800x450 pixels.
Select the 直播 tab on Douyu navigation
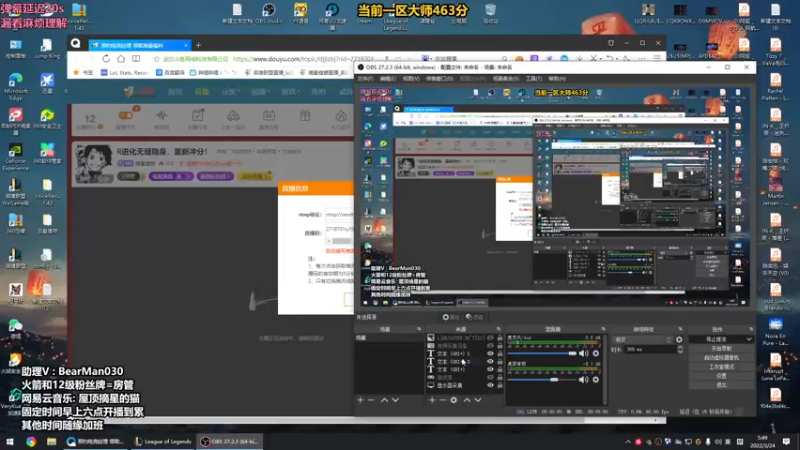202,92
